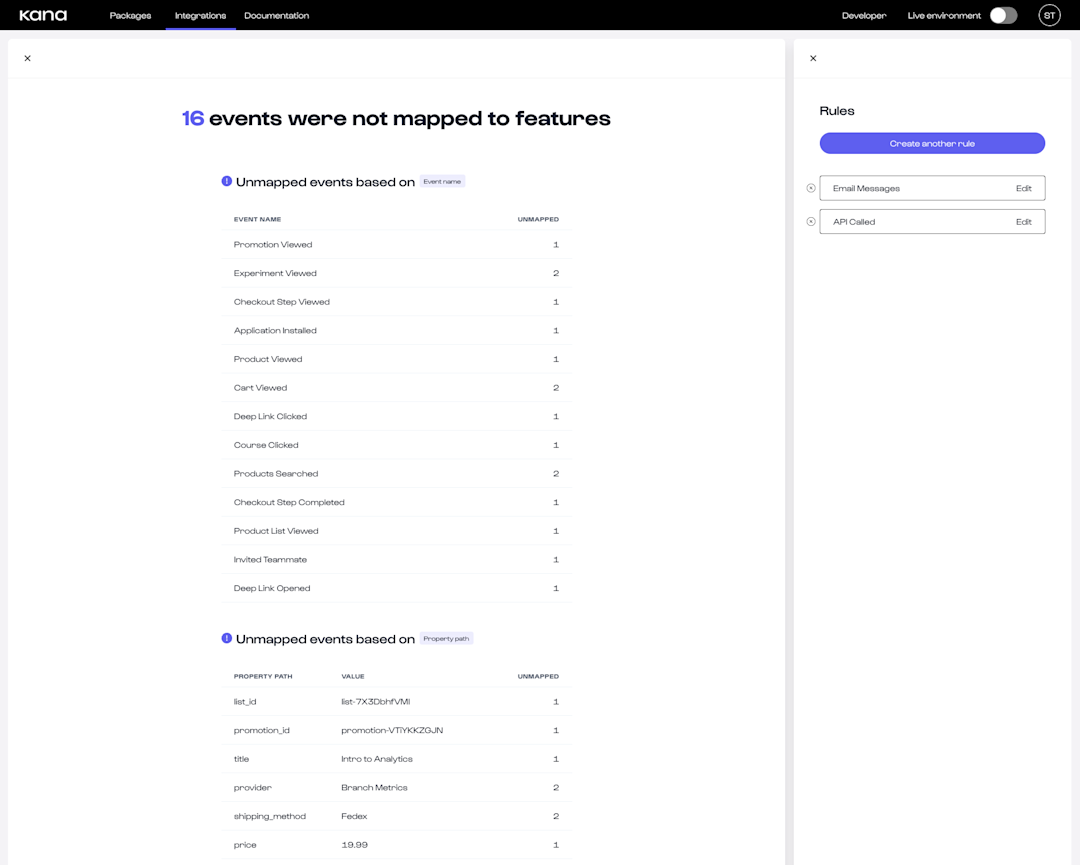Viewport: 1080px width, 865px height.
Task: Select the Course Clicked row
Action: pos(397,445)
